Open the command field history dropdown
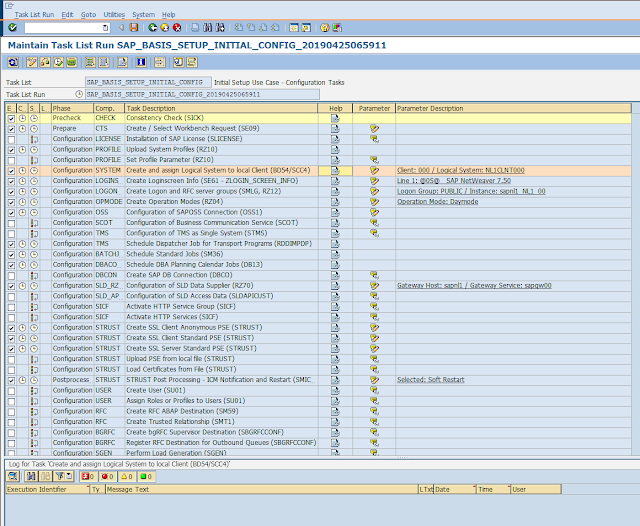 tap(106, 28)
